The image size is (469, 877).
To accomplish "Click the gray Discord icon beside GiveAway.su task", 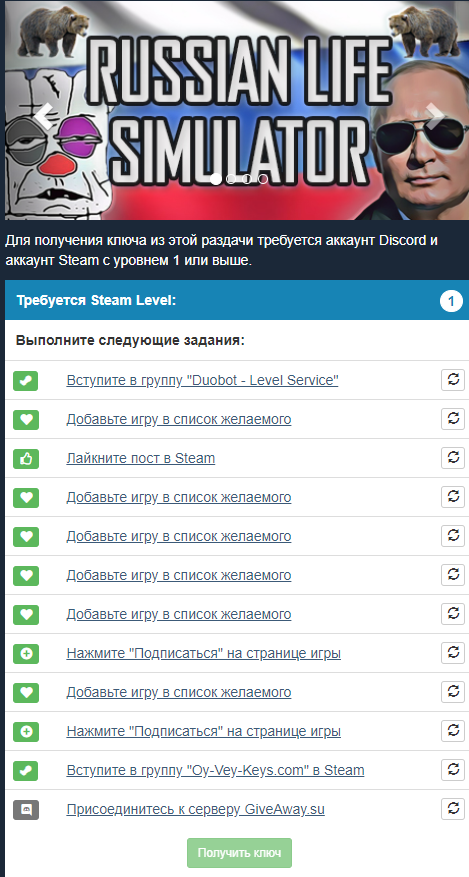I will click(26, 810).
